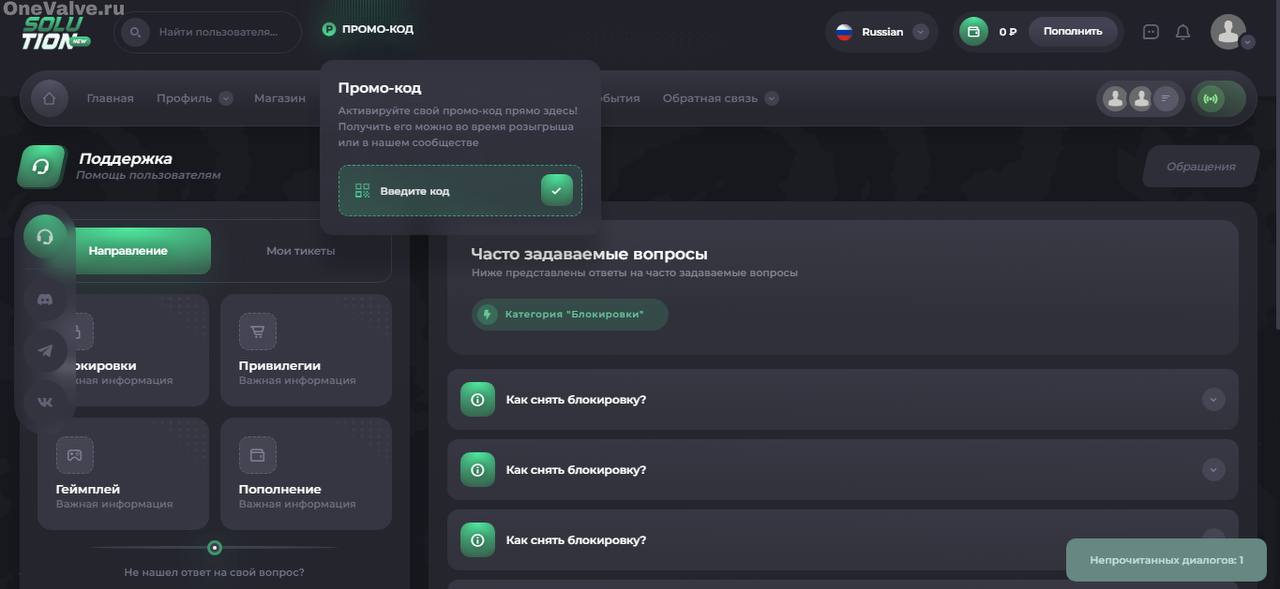This screenshot has width=1280, height=589.
Task: Click the "Введите код" promo input field
Action: [x=440, y=191]
